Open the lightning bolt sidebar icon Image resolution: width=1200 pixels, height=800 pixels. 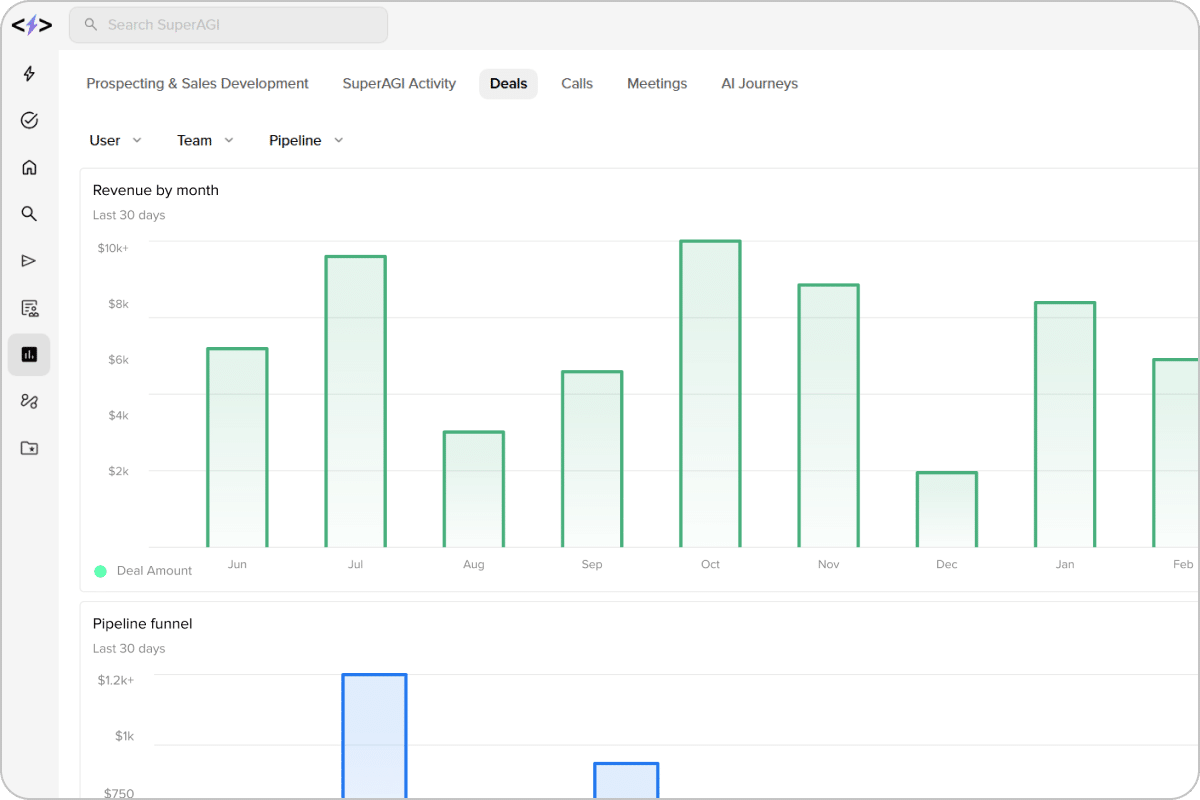29,74
